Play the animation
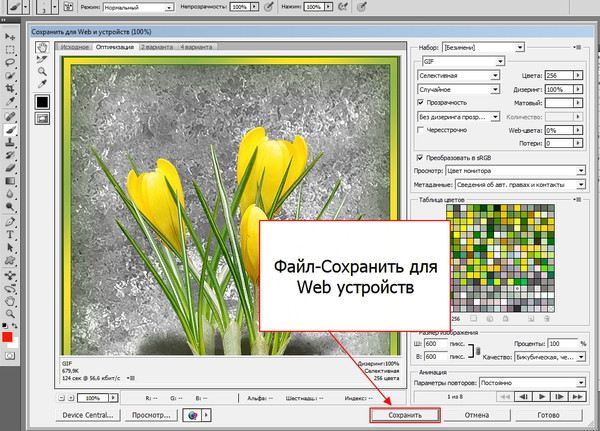 point(541,397)
